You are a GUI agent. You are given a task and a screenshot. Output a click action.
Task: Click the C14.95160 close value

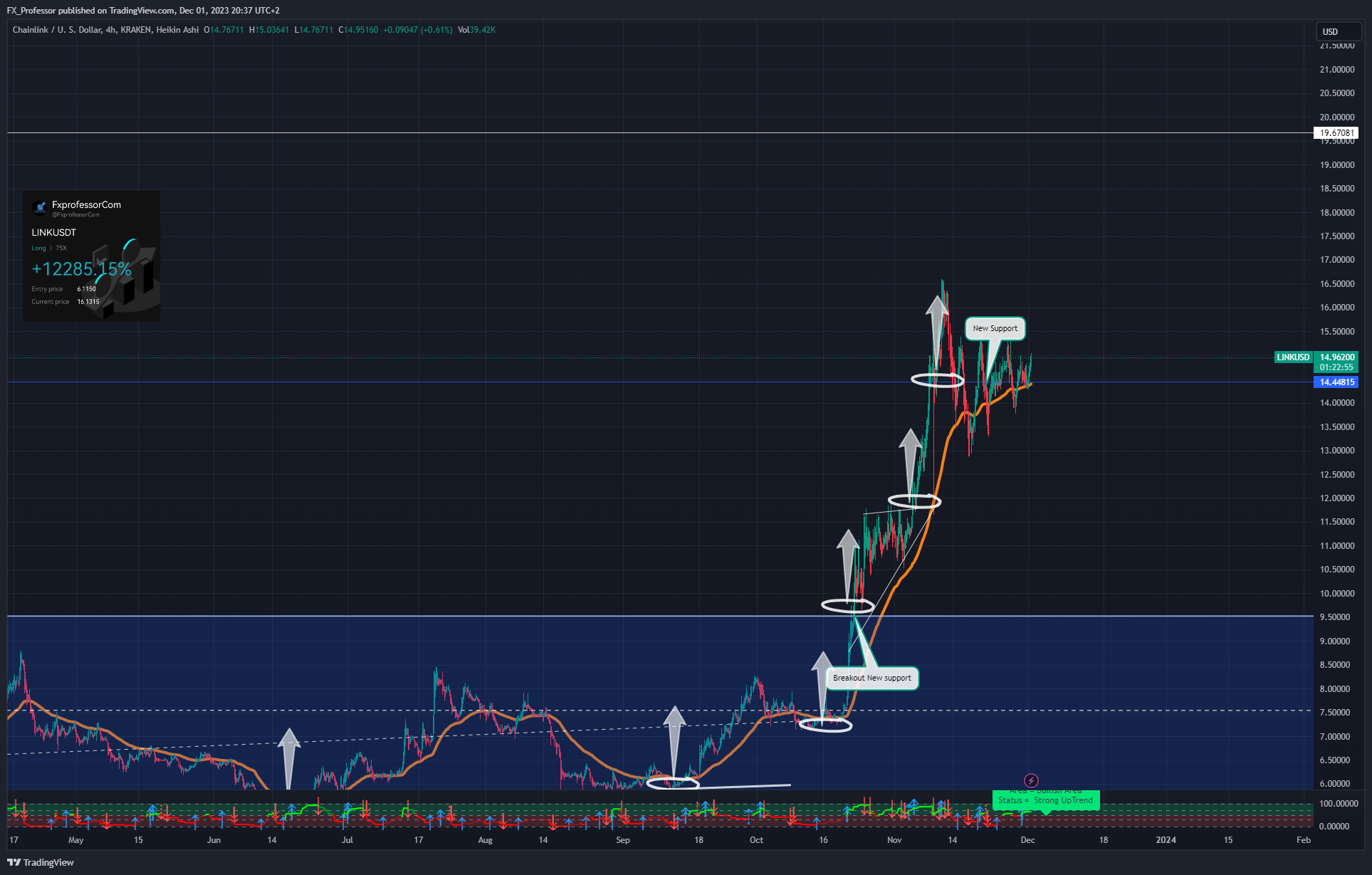pos(358,30)
